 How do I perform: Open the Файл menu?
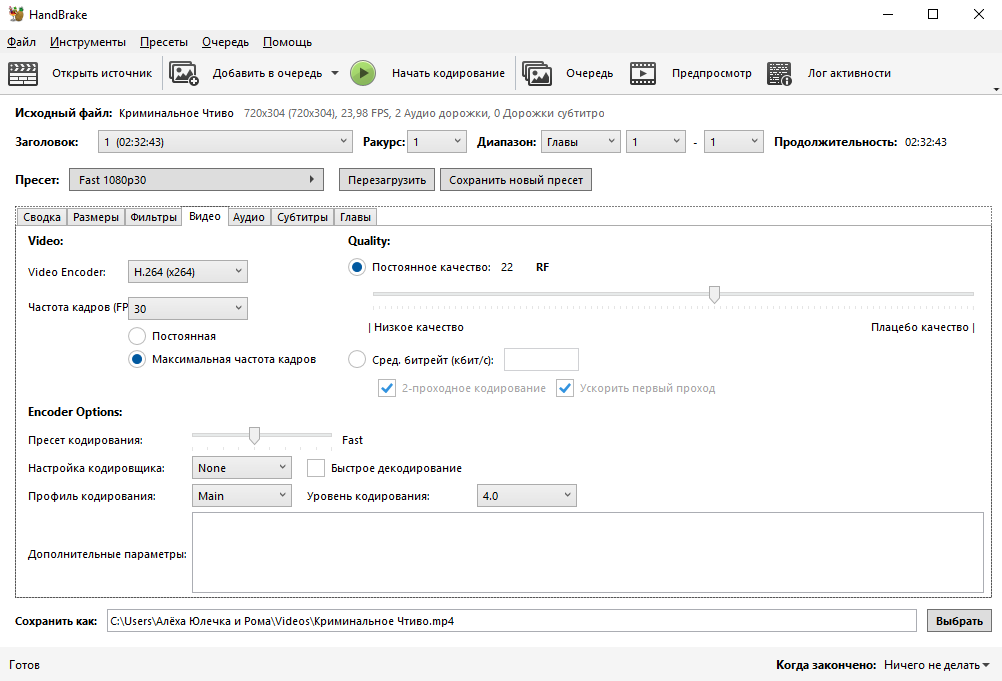[21, 42]
